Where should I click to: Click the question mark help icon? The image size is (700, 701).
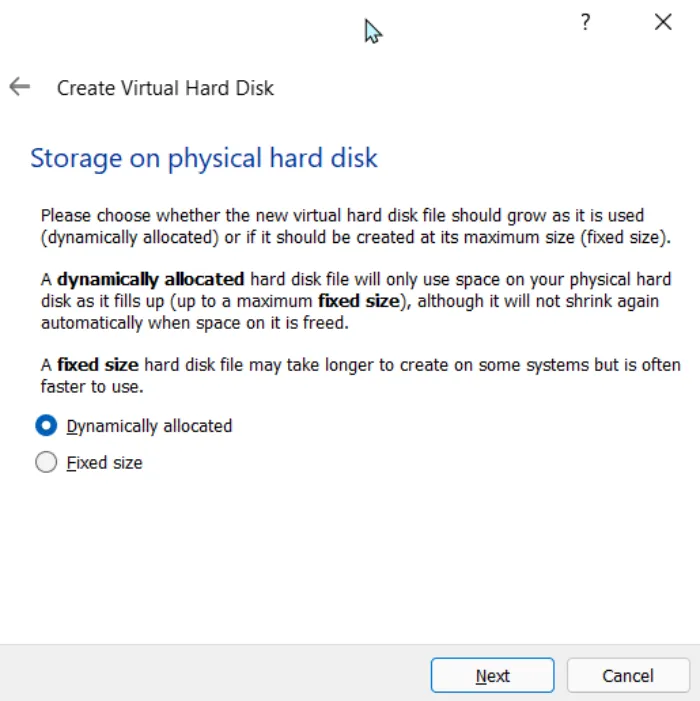pyautogui.click(x=586, y=23)
